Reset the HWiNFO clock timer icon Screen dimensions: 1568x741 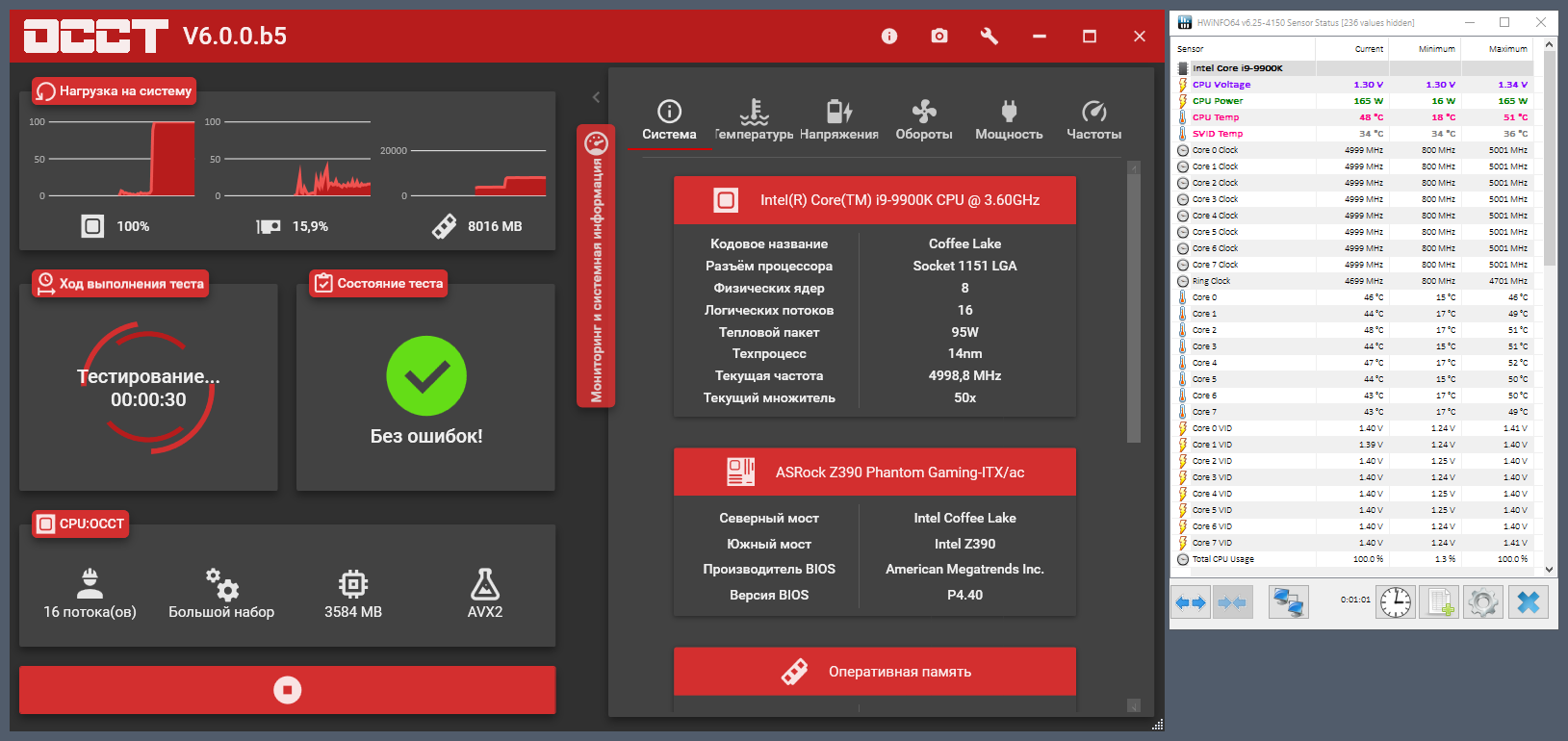tap(1396, 602)
